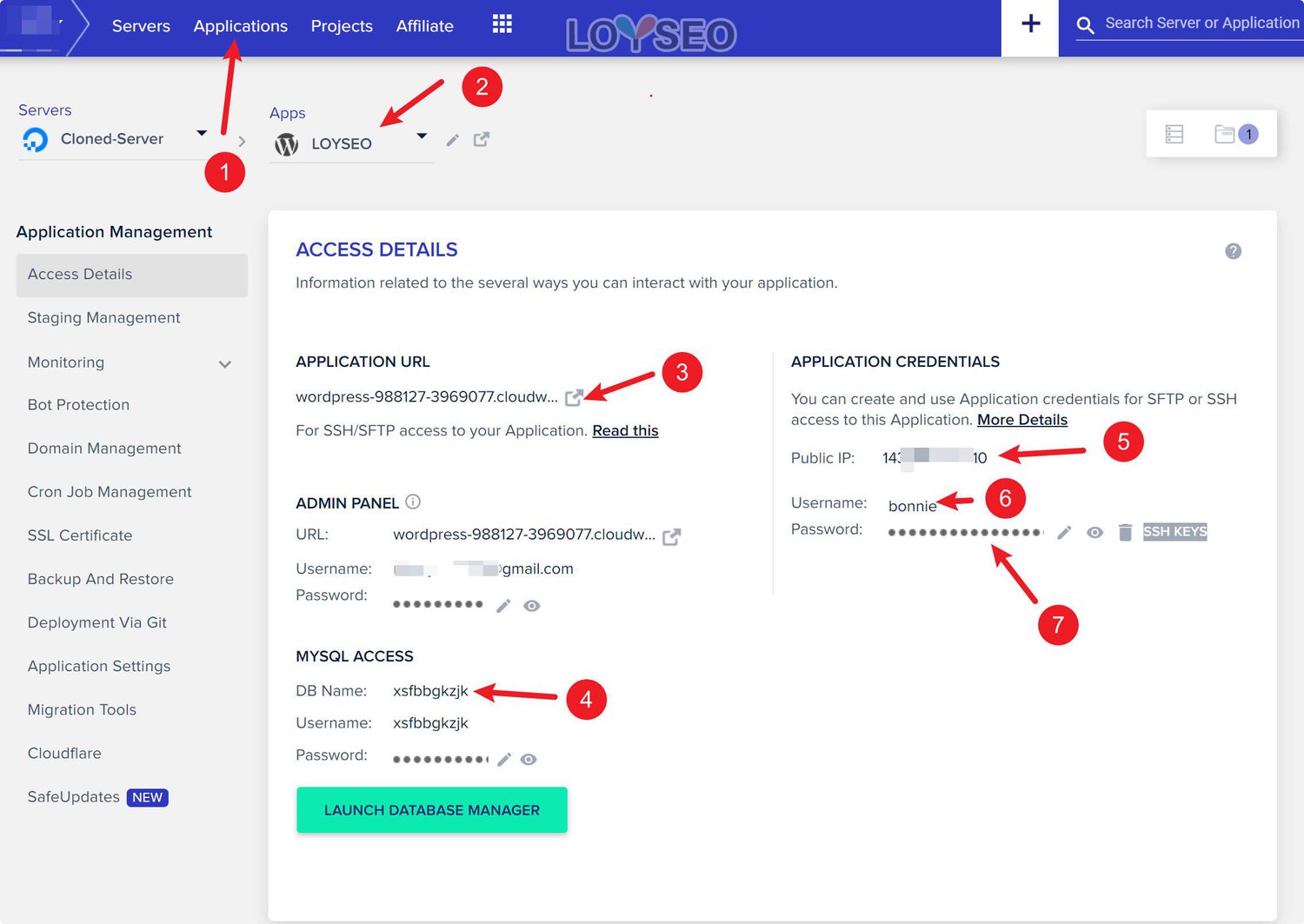The width and height of the screenshot is (1304, 924).
Task: Open Projects in top navigation
Action: pos(342,26)
